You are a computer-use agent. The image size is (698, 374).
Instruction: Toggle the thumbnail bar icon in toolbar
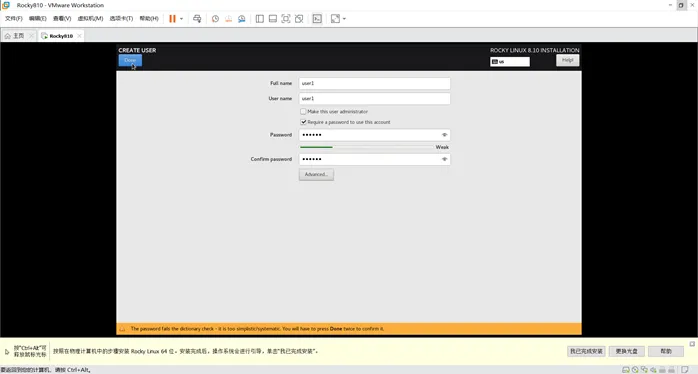(x=273, y=19)
